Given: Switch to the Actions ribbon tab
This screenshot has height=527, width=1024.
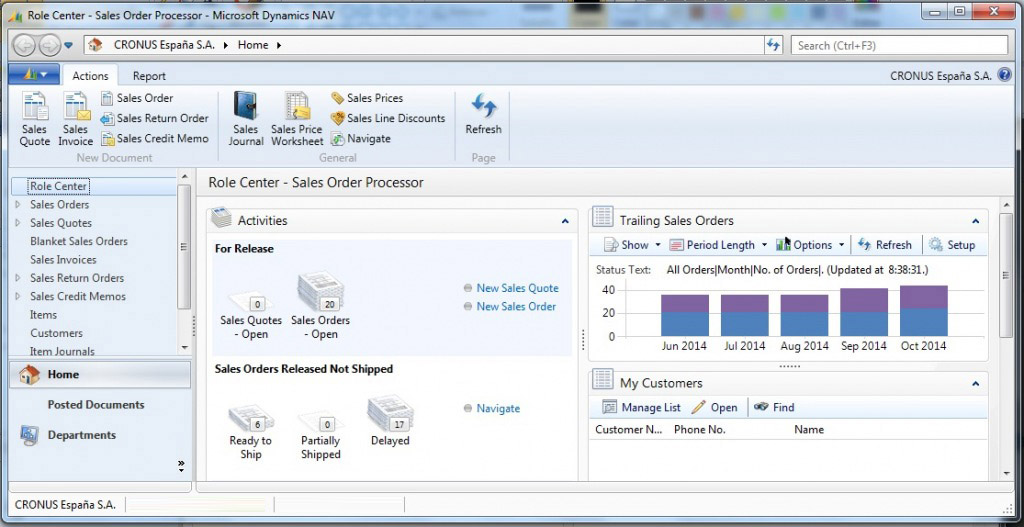Looking at the screenshot, I should [90, 76].
